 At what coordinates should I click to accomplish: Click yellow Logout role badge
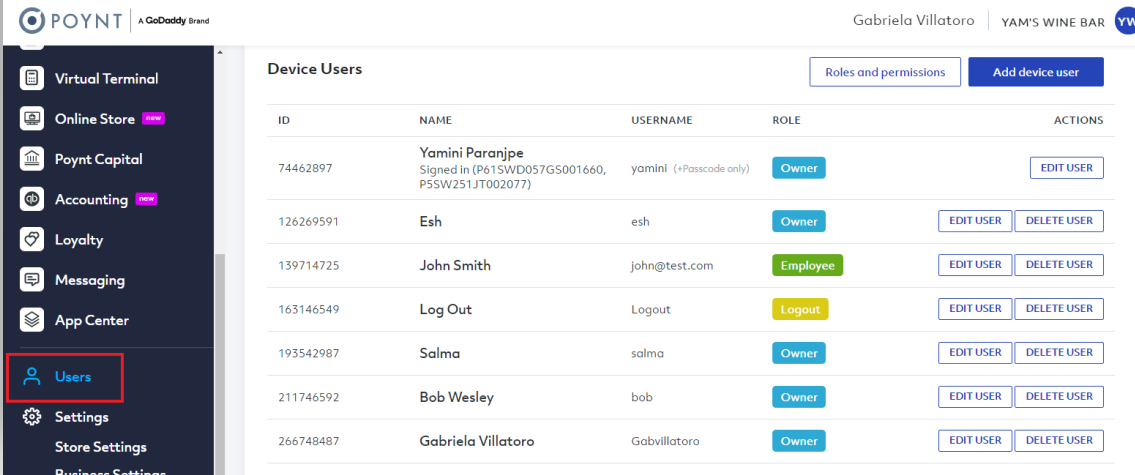point(800,309)
